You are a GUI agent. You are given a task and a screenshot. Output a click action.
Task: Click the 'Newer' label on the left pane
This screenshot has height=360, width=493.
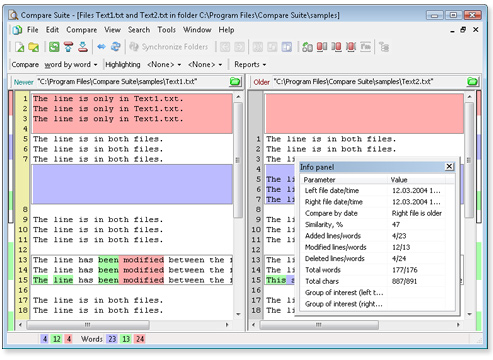(x=24, y=82)
